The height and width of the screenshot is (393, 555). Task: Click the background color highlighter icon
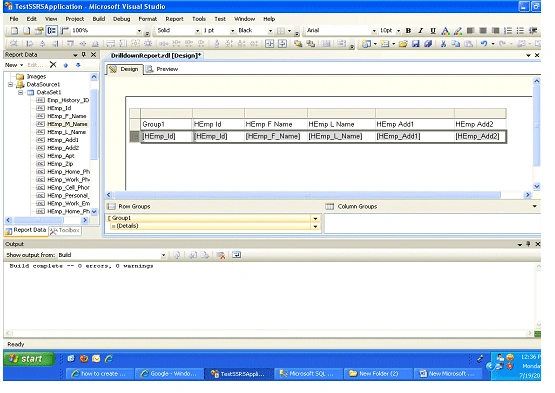pyautogui.click(x=458, y=31)
